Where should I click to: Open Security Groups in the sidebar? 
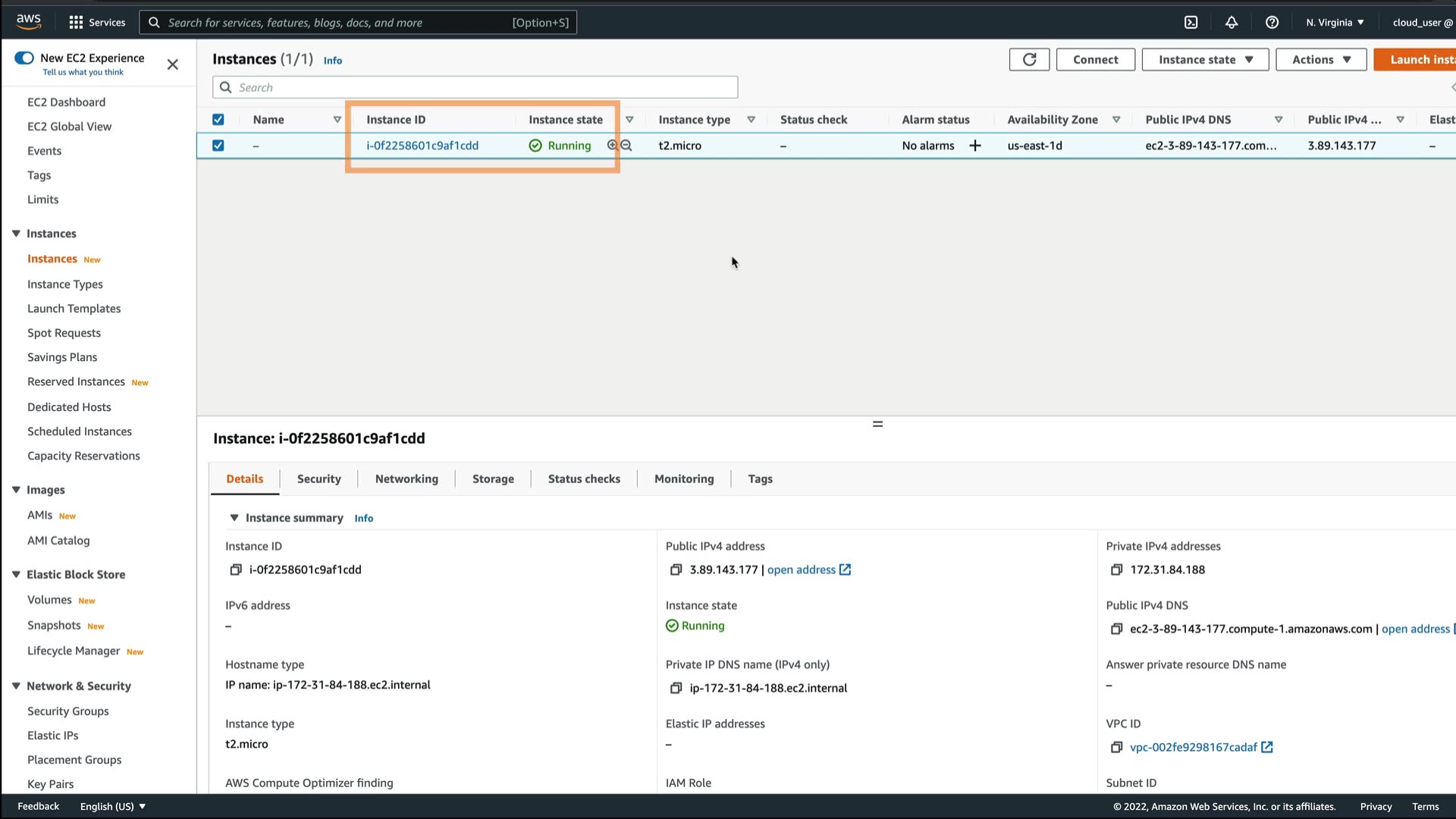coord(68,711)
